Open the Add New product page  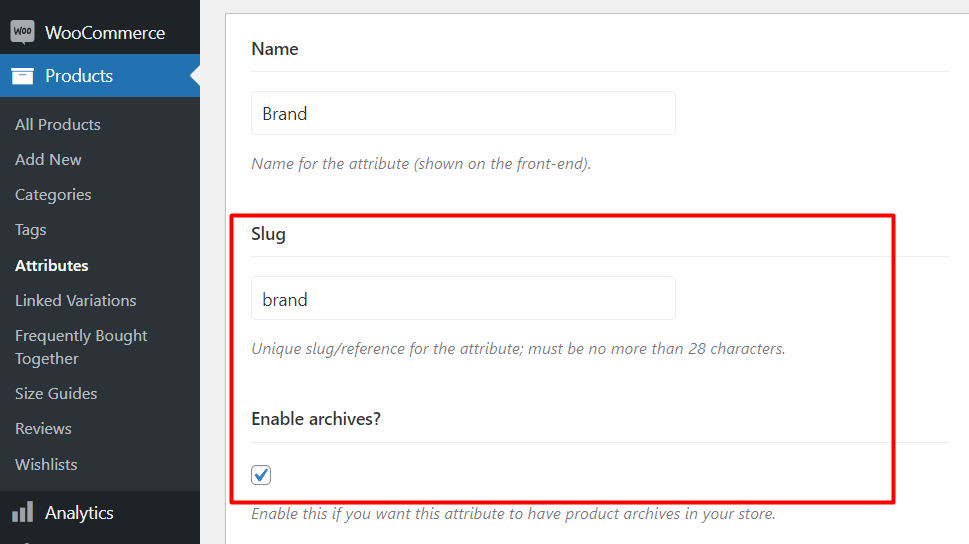(x=48, y=159)
